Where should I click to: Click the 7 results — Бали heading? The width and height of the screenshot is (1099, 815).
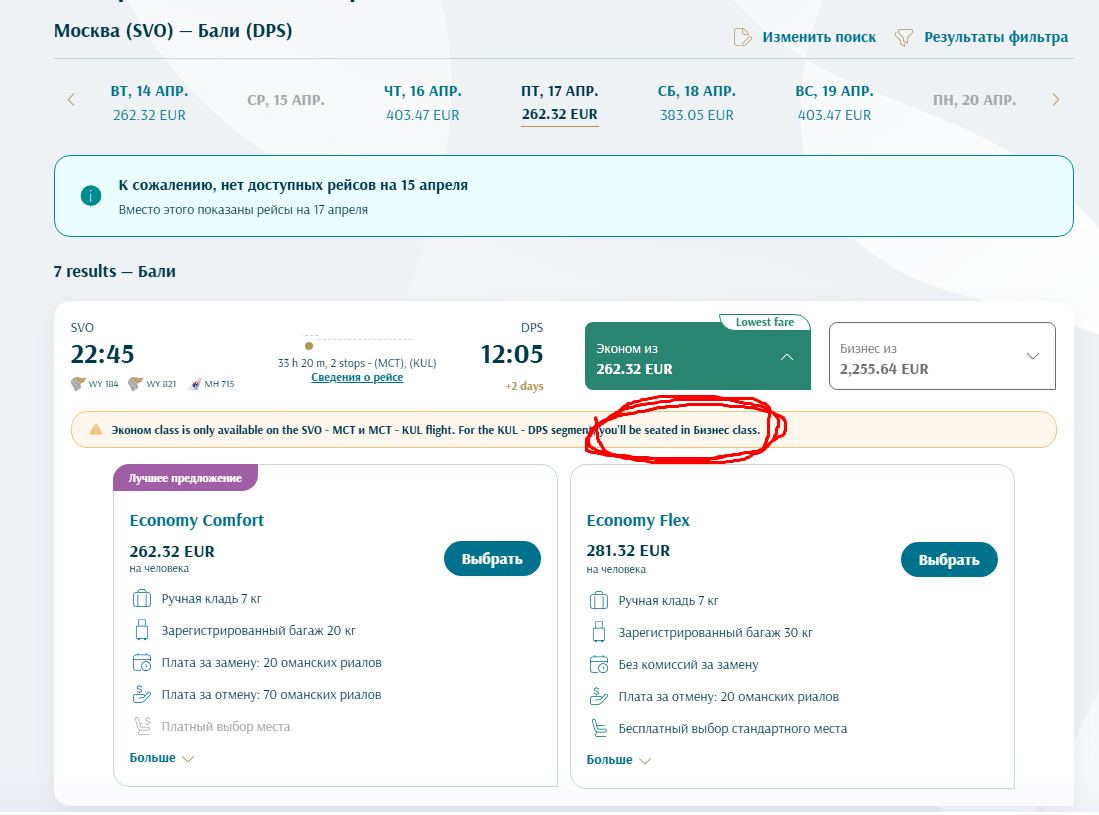click(x=115, y=271)
